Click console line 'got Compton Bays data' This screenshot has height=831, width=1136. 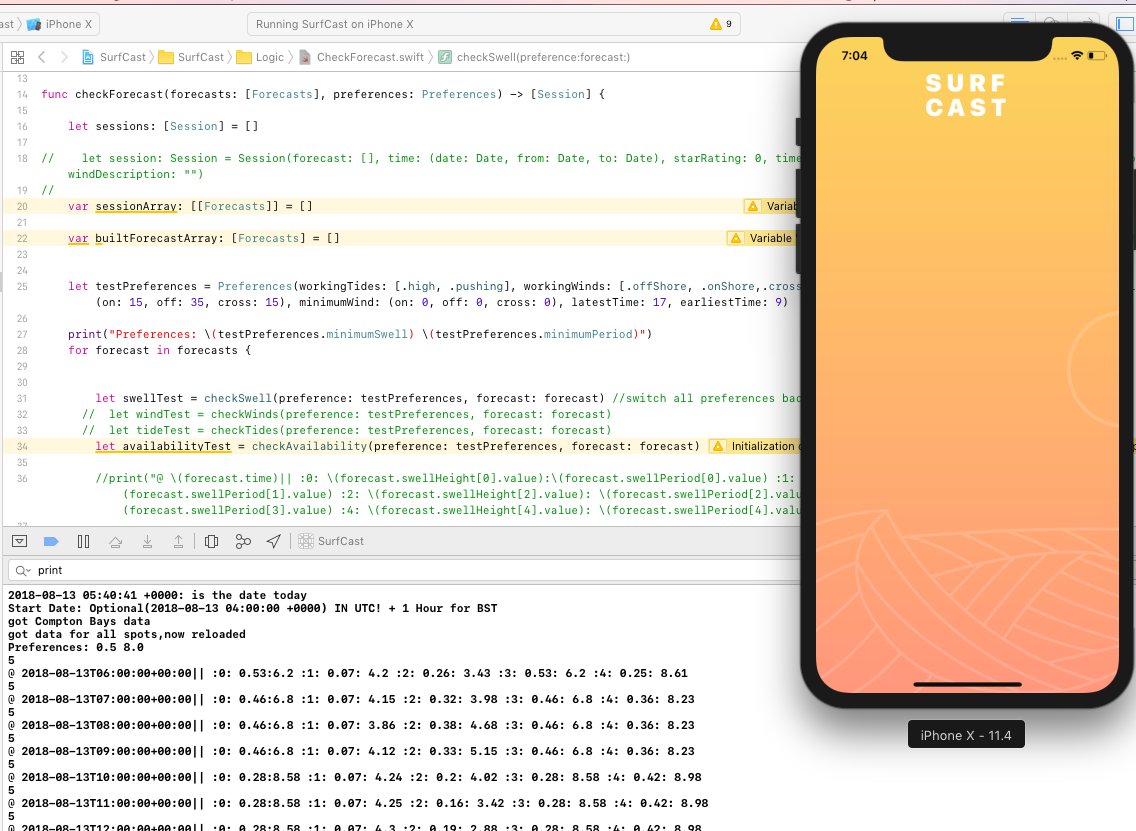(x=79, y=621)
